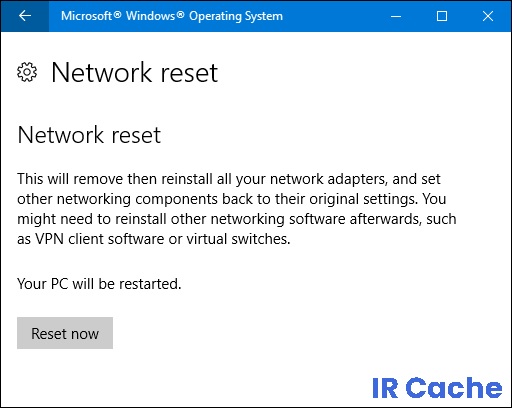Close the Network reset window
The height and width of the screenshot is (408, 512).
pos(488,16)
